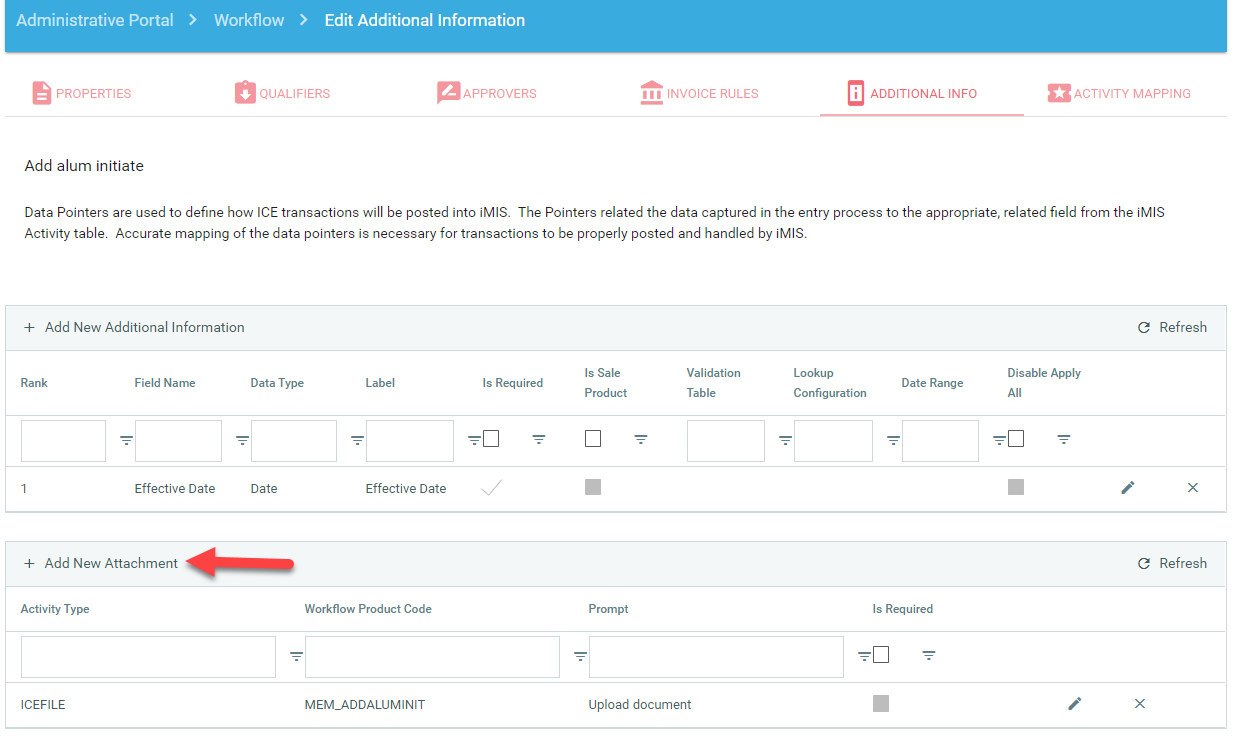This screenshot has height=740, width=1242.
Task: Click the Workflow Product Code filter icon
Action: (x=580, y=656)
